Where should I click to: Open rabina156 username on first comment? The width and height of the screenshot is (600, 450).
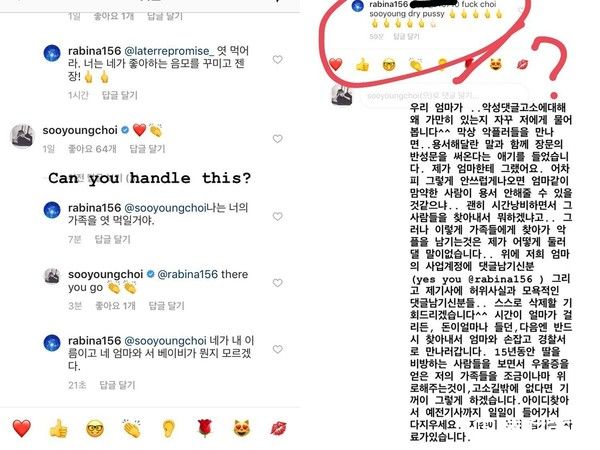pos(95,51)
